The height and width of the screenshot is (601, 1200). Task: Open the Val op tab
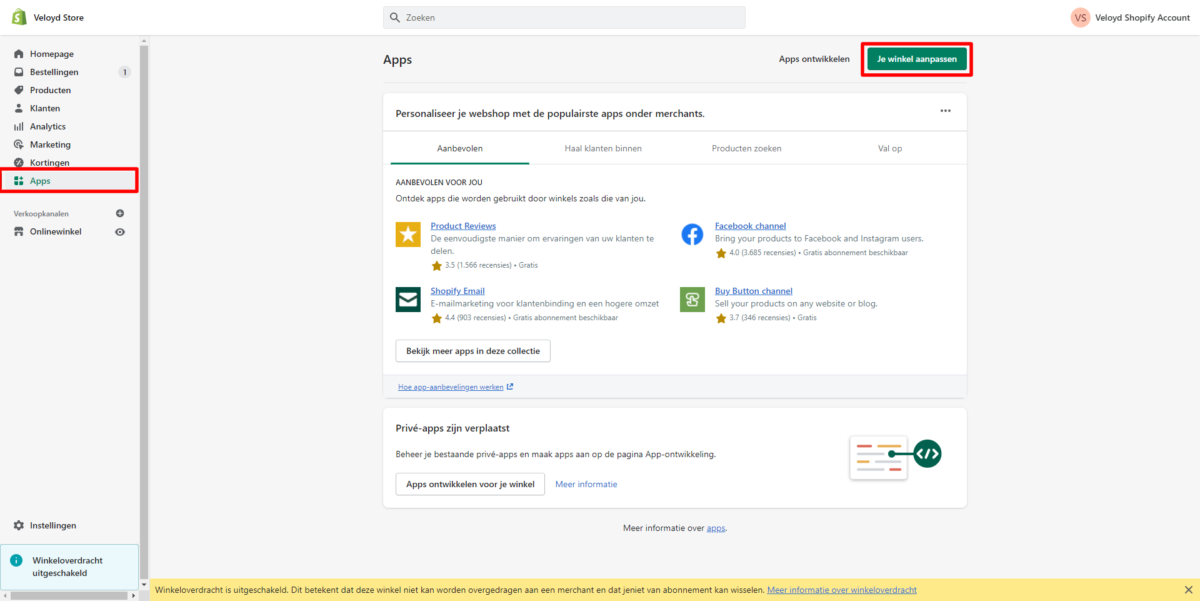(890, 148)
